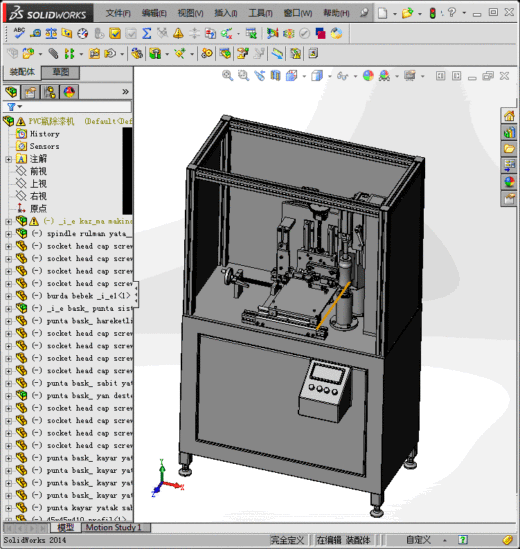Screen dimensions: 520x549
Task: Expand the FeatureManager tabs chevron arrows
Action: pos(125,92)
